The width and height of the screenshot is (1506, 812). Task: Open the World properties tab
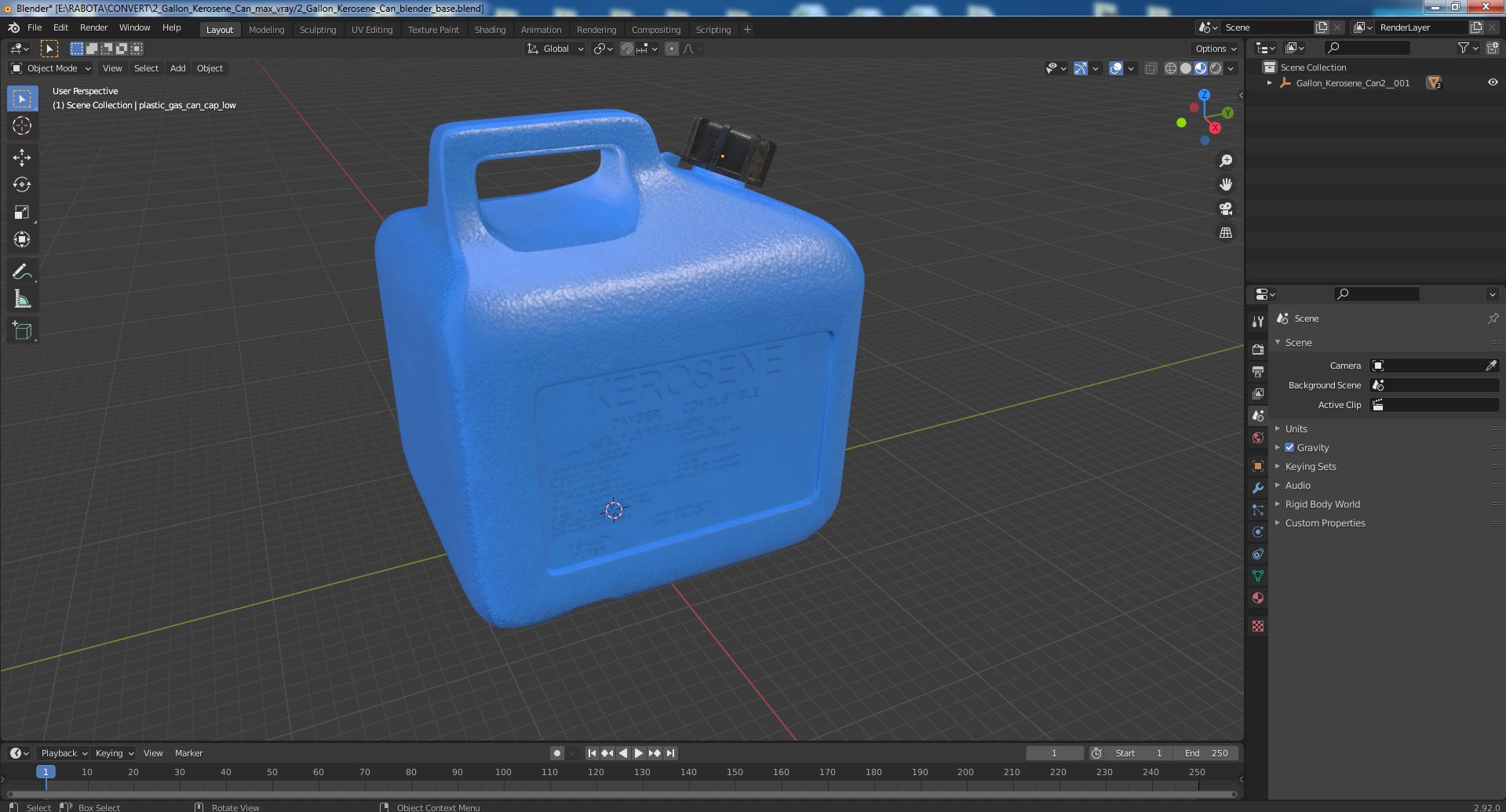click(x=1258, y=438)
